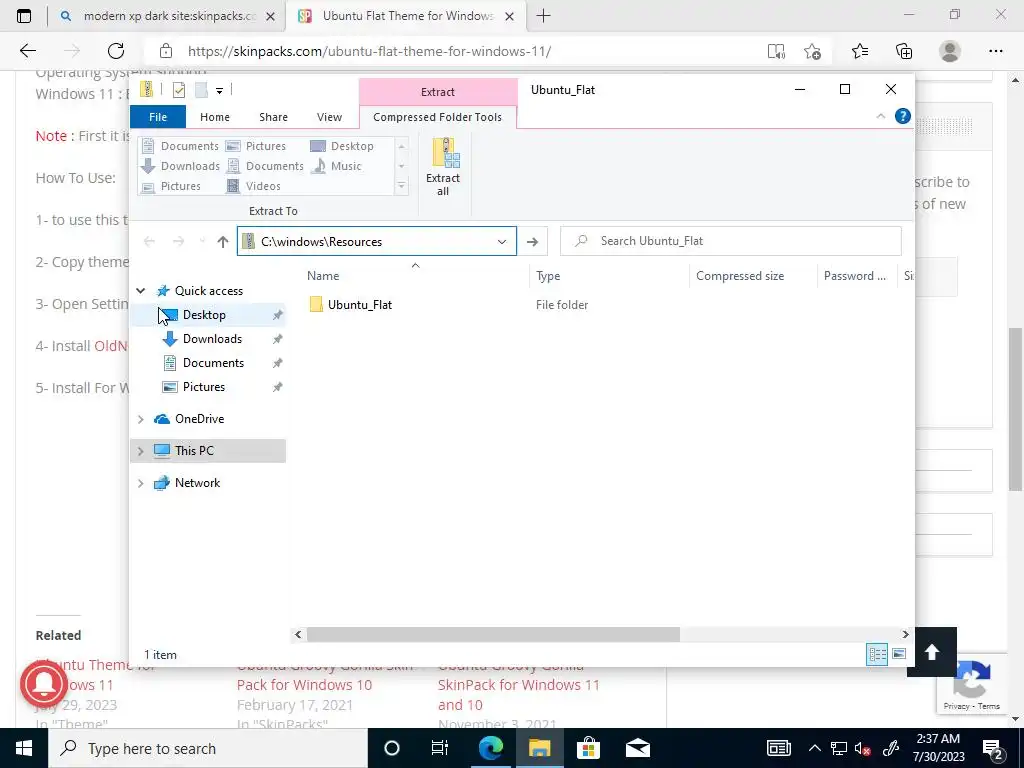
Task: Click the Help question mark icon
Action: (903, 116)
